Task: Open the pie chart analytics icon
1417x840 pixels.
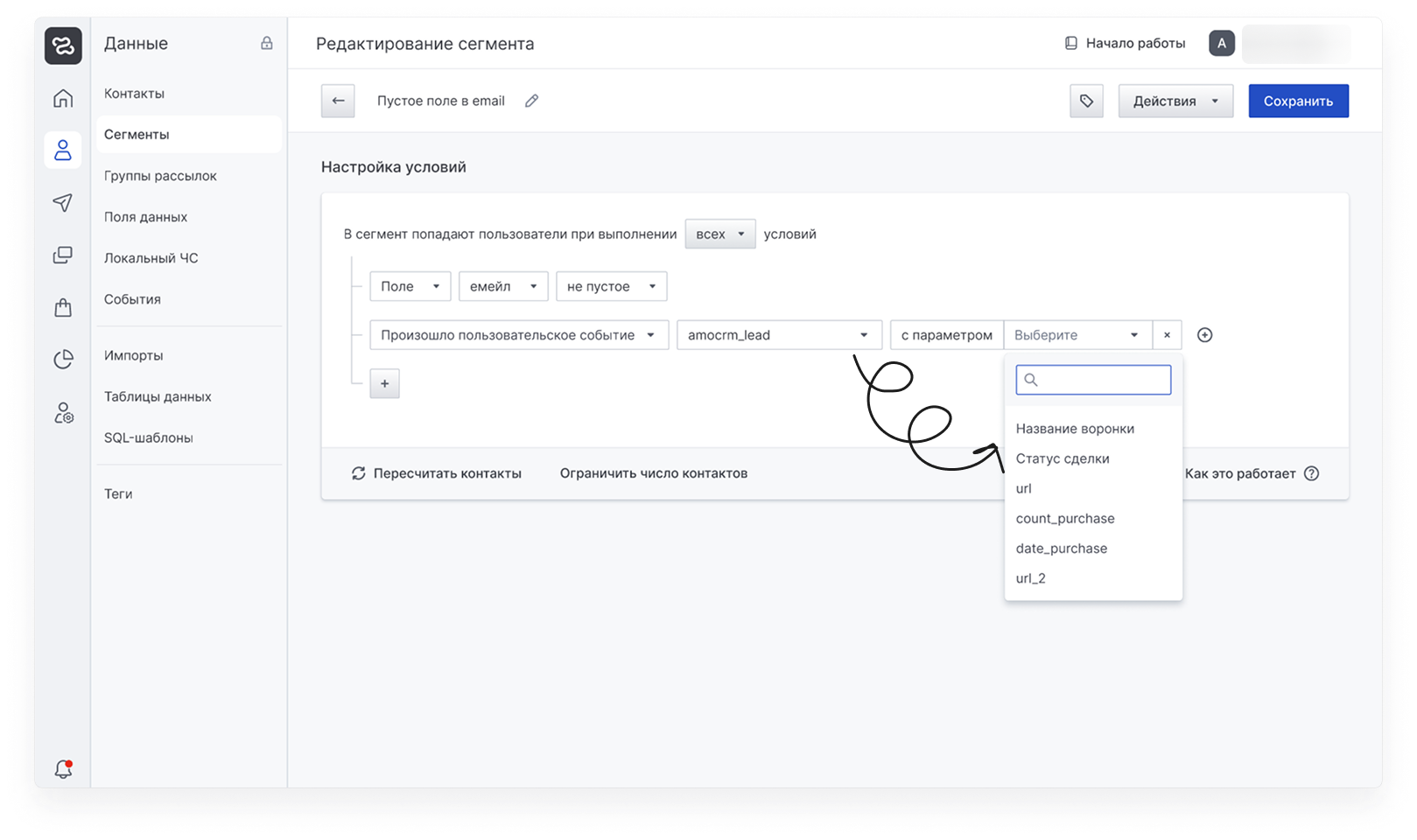Action: (x=63, y=360)
